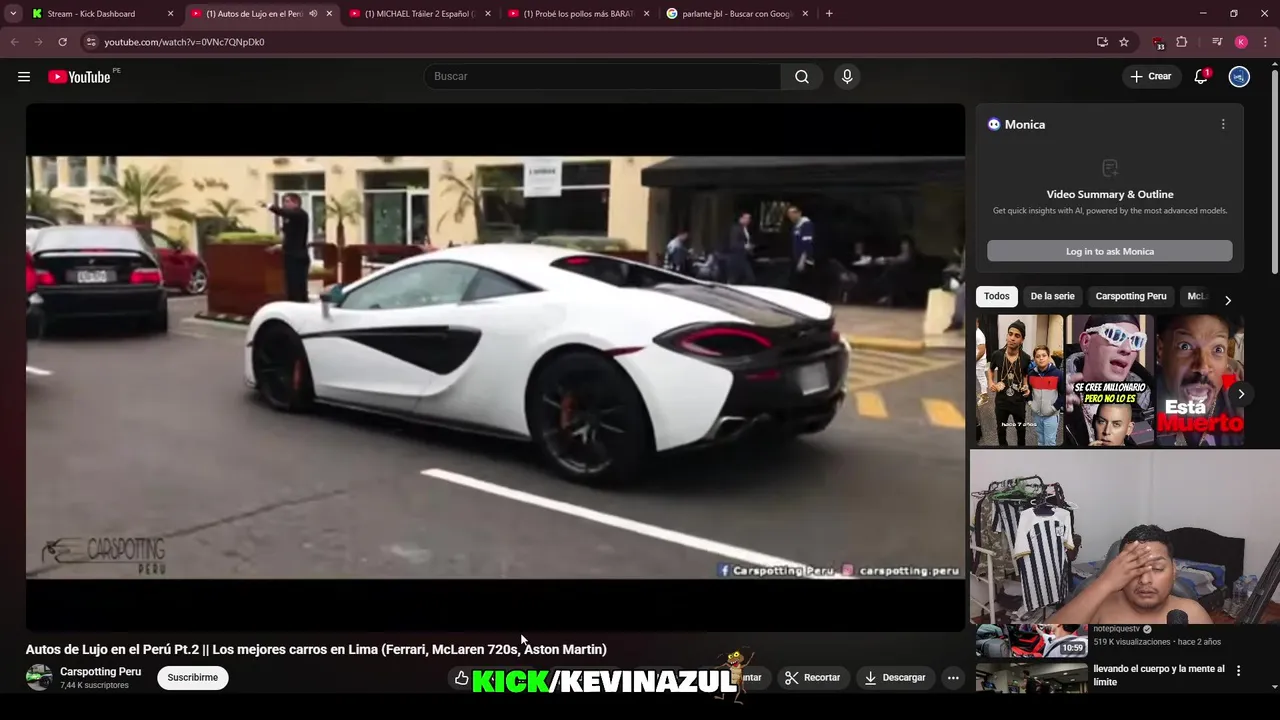This screenshot has height=720, width=1280.
Task: Open options for 'llevando el cuerpo' video
Action: [1238, 671]
